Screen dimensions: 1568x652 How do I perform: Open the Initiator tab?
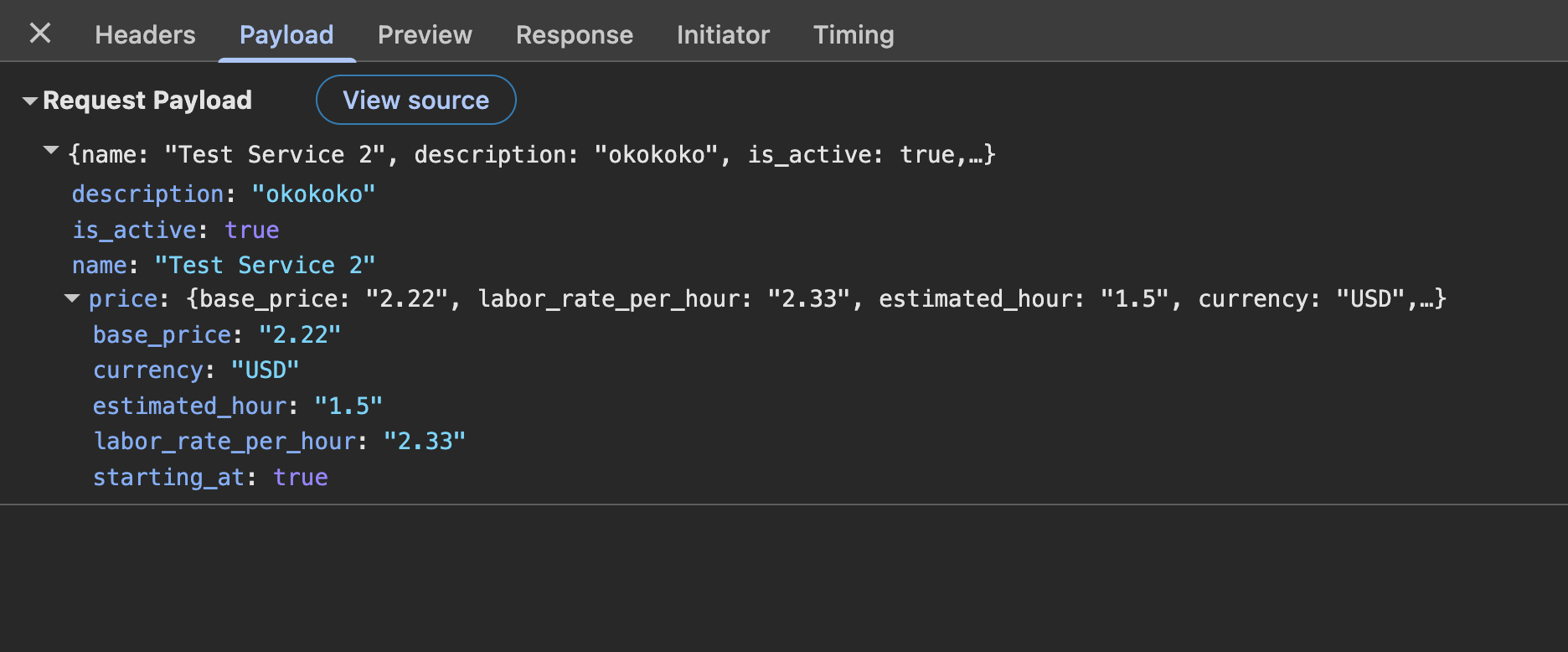pyautogui.click(x=723, y=34)
